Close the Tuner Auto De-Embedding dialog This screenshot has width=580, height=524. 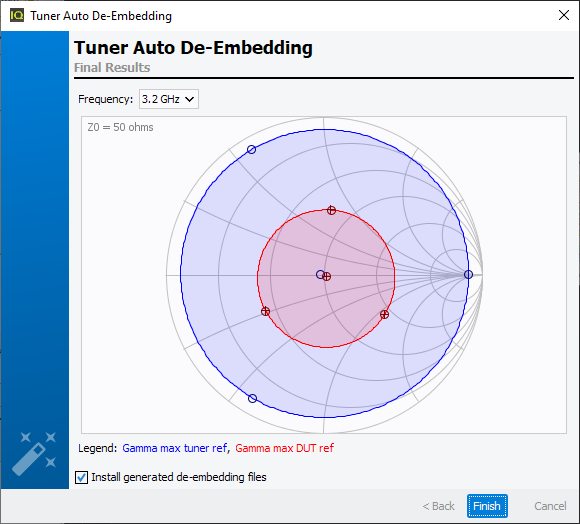coord(564,15)
